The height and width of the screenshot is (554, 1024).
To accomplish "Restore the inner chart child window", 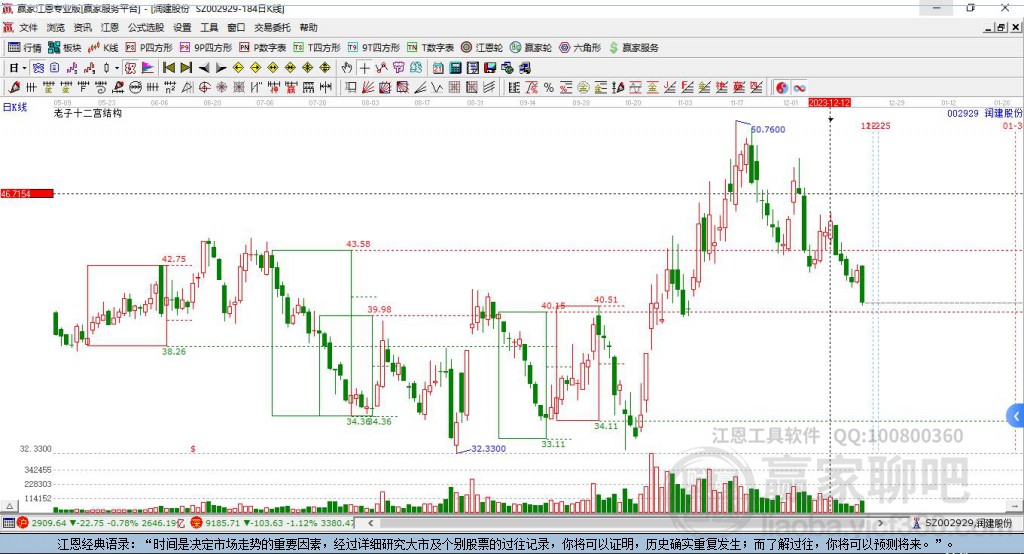I will pyautogui.click(x=1001, y=27).
